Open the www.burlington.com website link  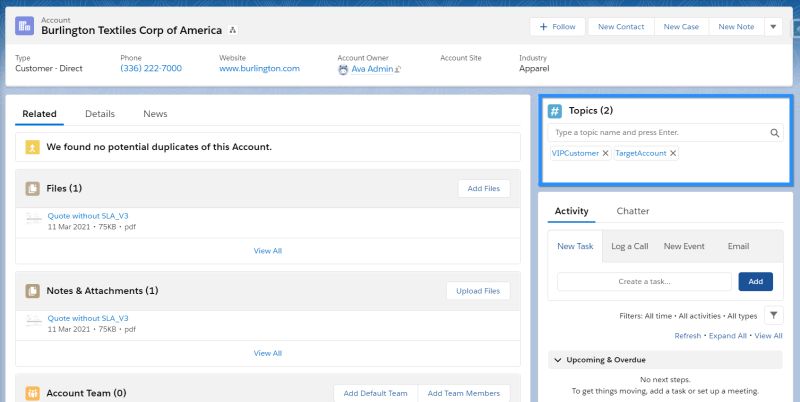tap(260, 68)
